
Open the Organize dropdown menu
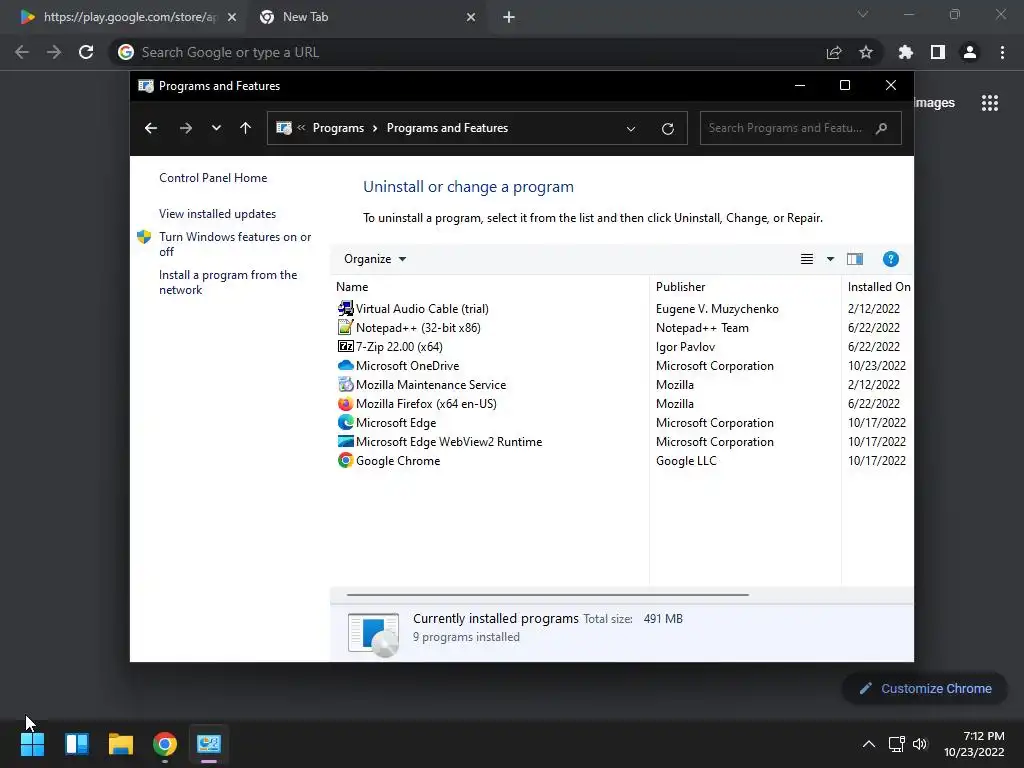click(375, 259)
